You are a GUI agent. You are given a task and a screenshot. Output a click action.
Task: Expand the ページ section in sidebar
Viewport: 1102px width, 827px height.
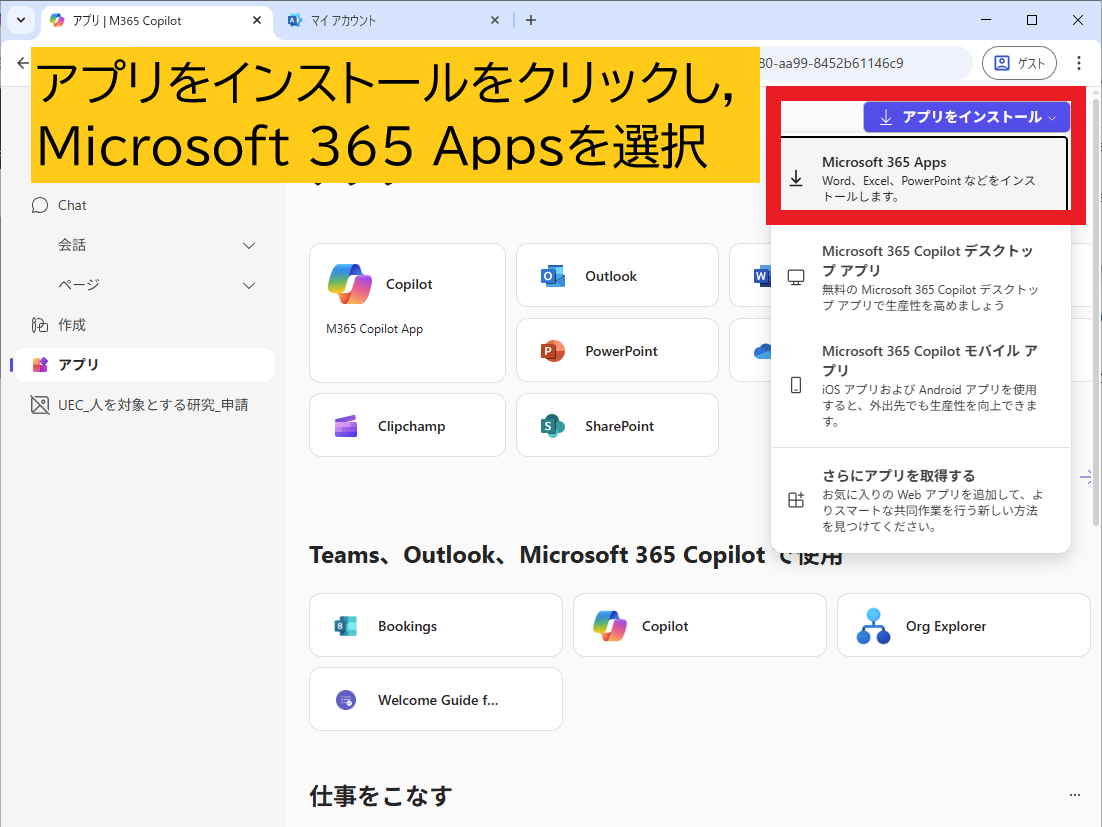point(249,286)
